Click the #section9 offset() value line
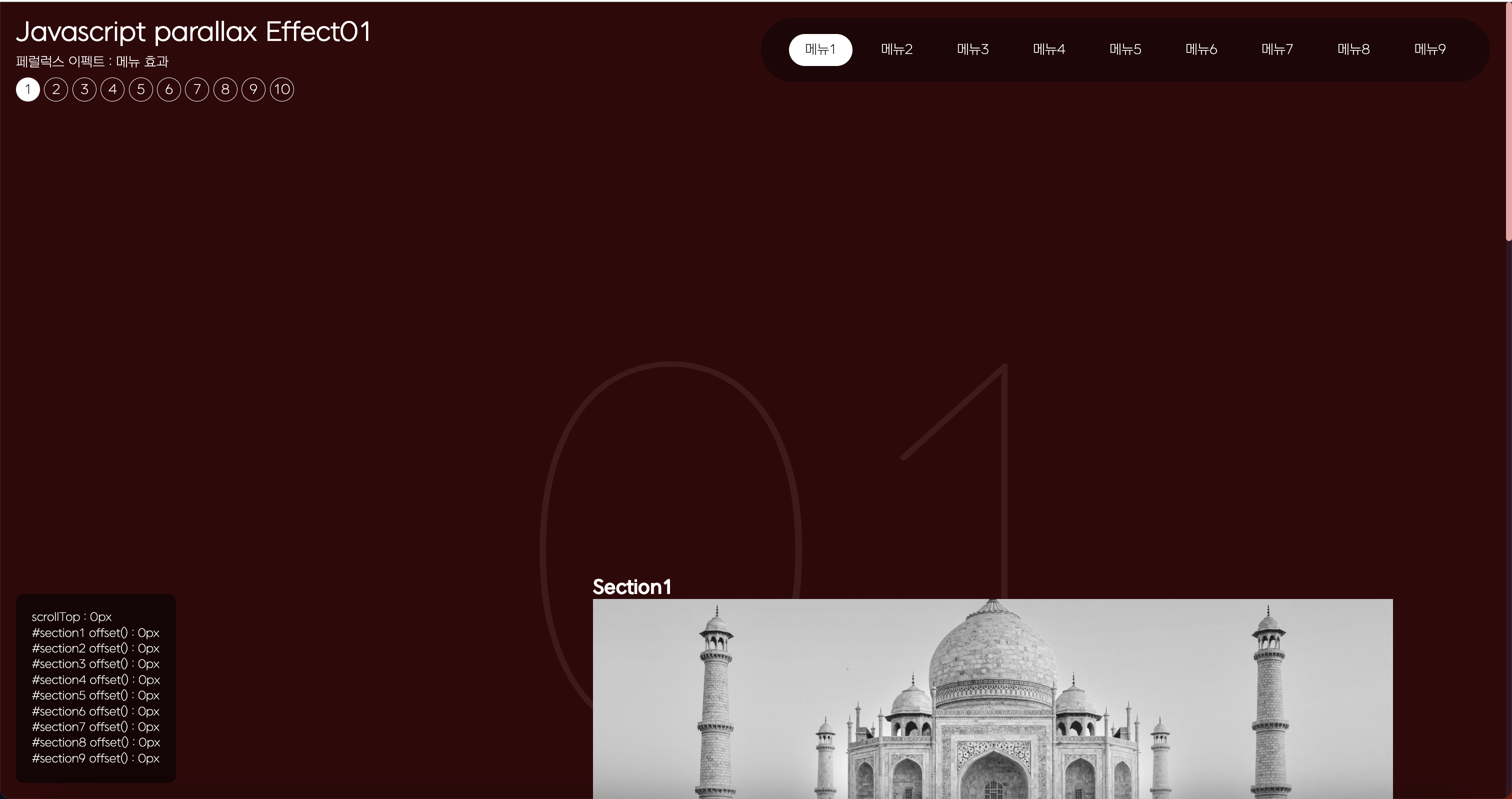 tap(95, 758)
